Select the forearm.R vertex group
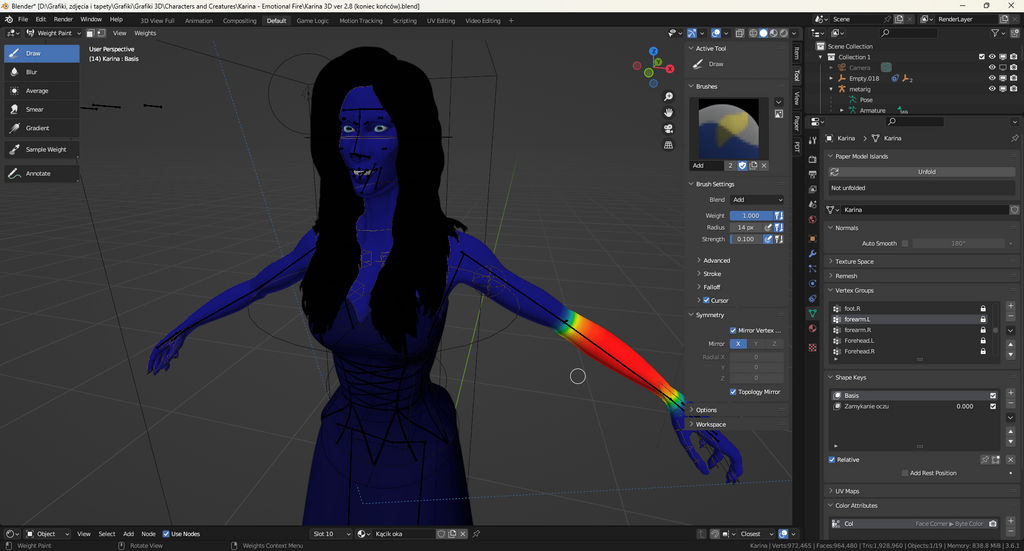This screenshot has height=551, width=1024. click(x=860, y=330)
